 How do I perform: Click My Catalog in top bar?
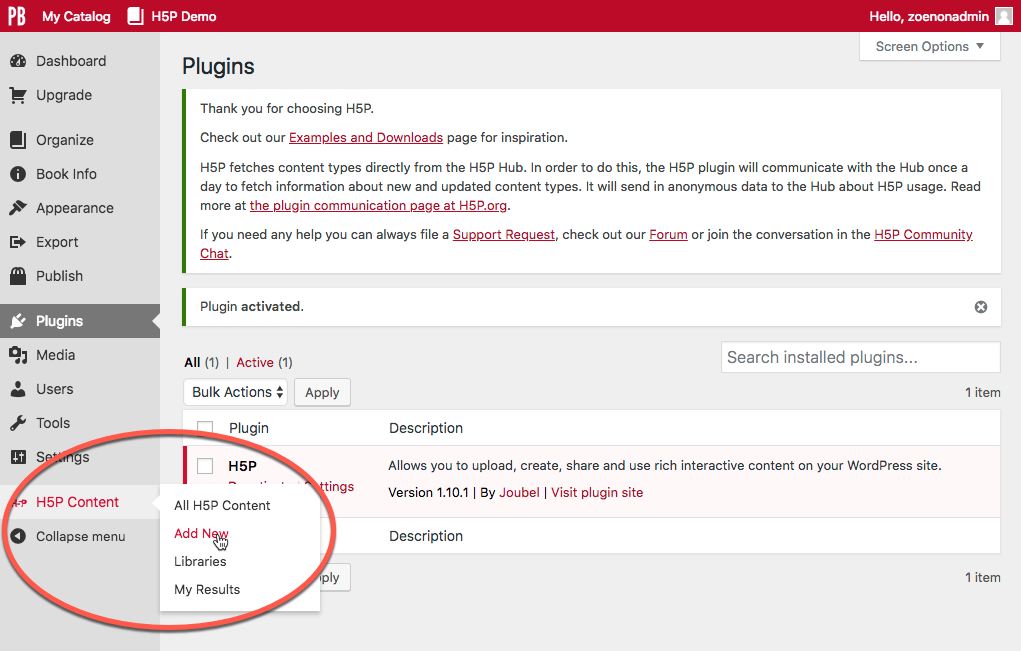(x=76, y=16)
